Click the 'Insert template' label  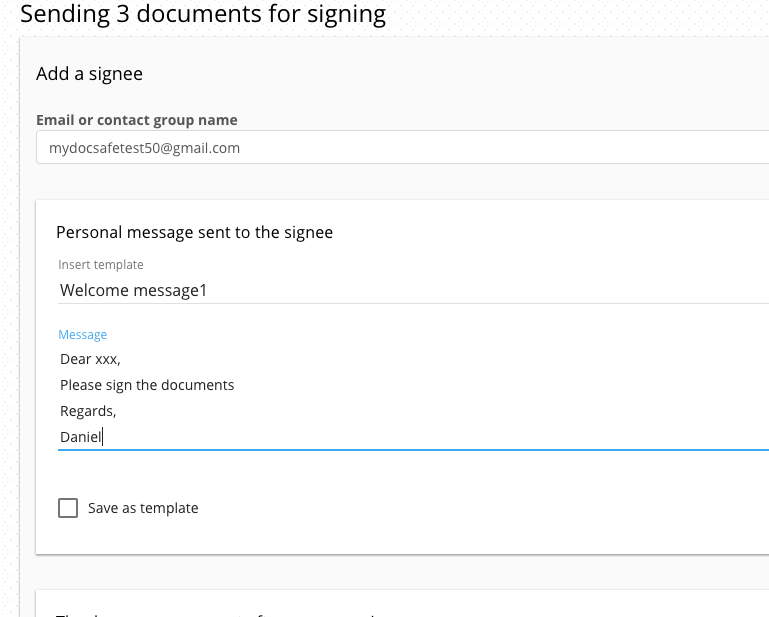(101, 265)
